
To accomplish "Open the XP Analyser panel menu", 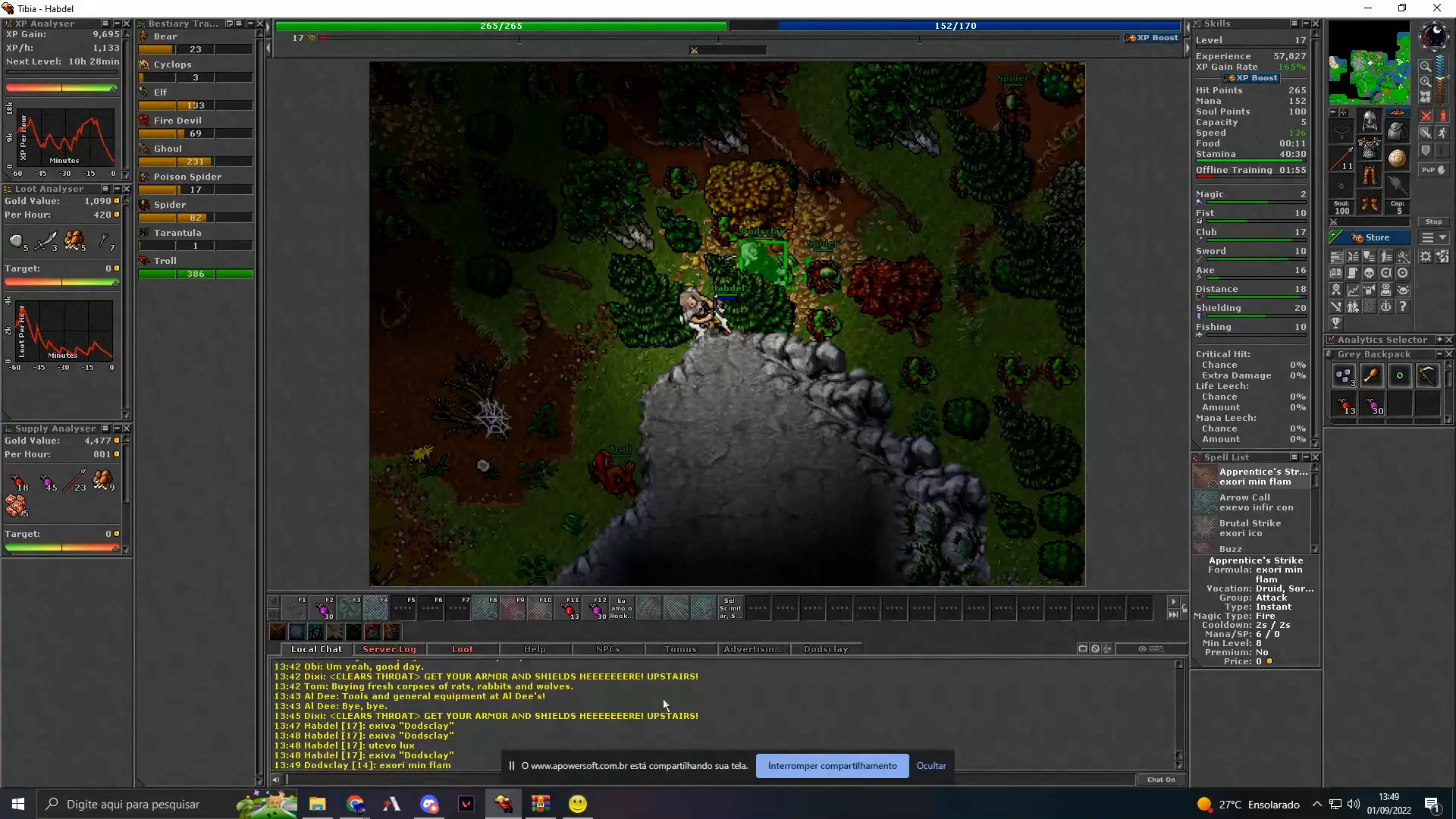I will pos(105,24).
